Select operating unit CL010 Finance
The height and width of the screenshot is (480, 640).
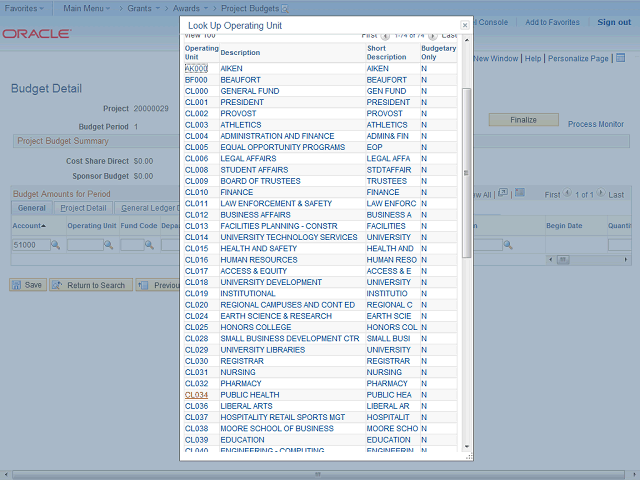point(196,192)
